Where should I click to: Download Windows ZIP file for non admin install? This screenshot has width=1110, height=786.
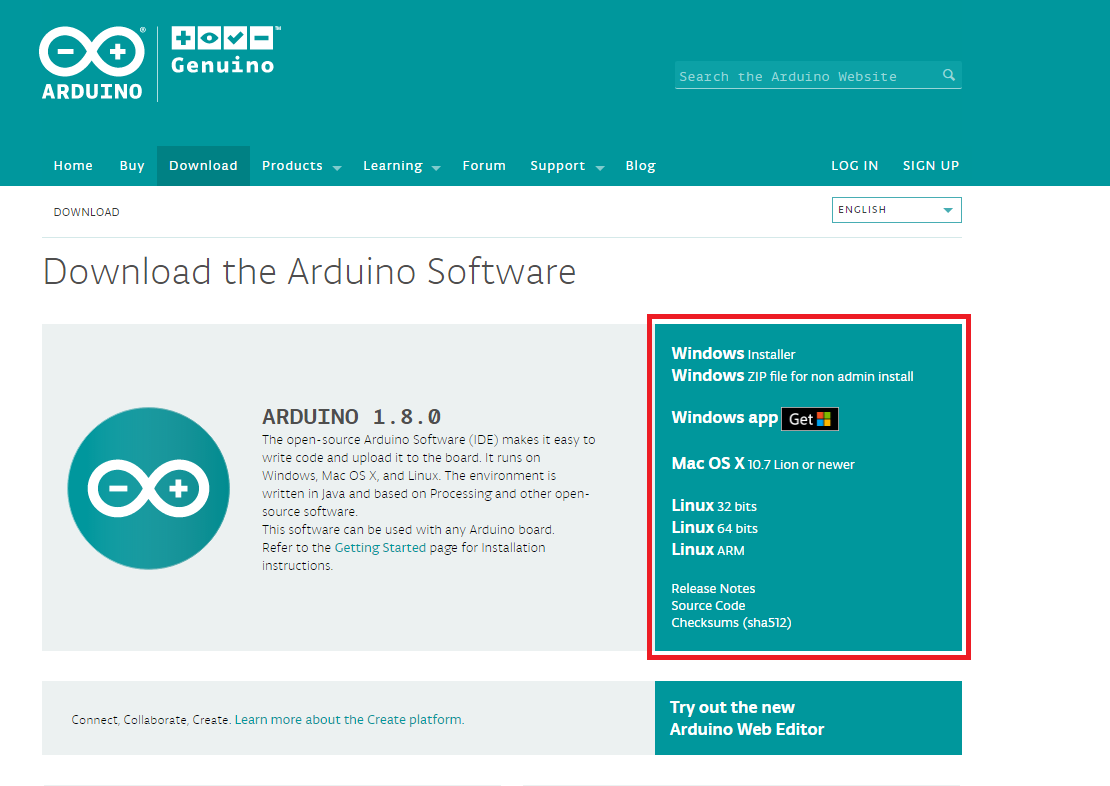tap(792, 375)
